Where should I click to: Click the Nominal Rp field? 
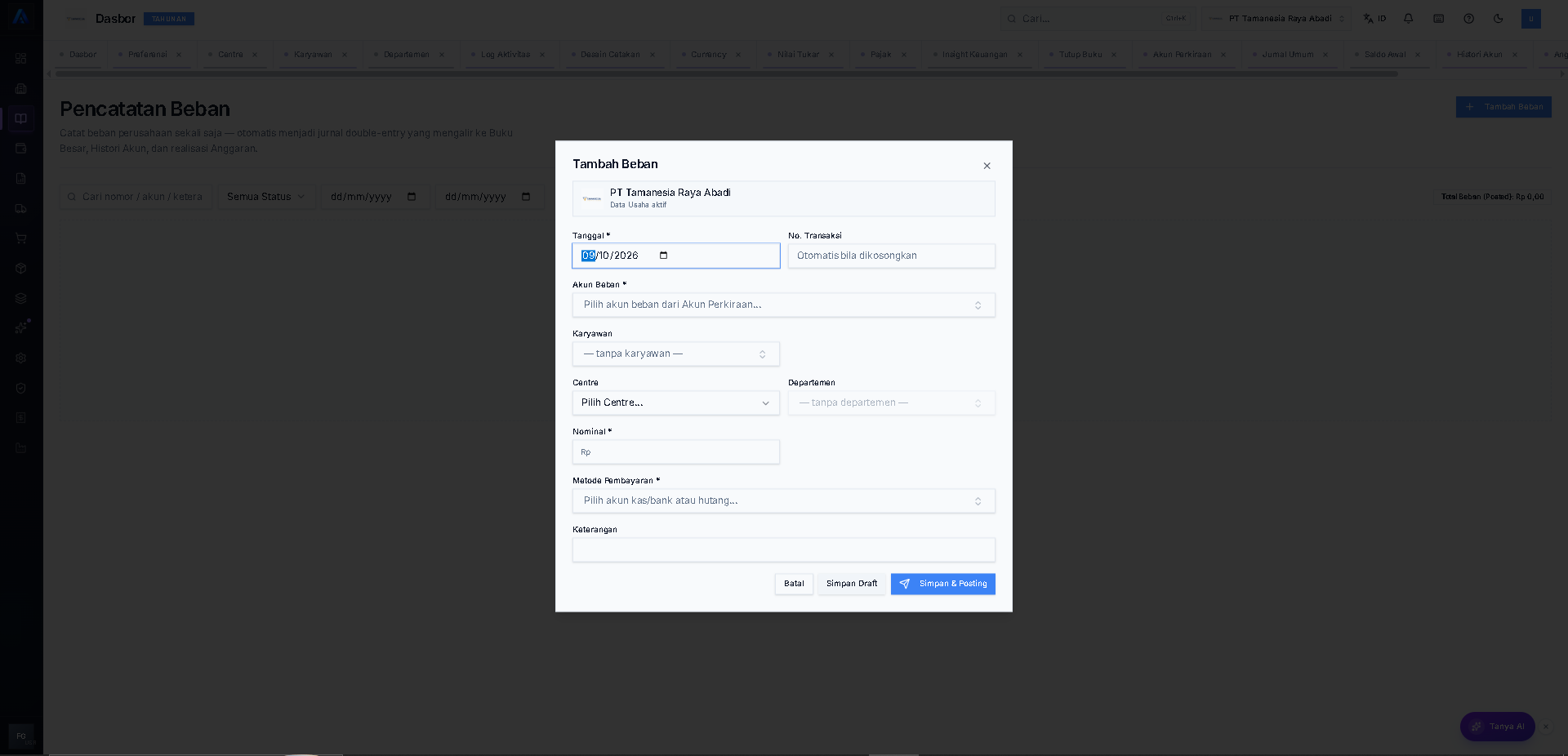click(x=676, y=451)
